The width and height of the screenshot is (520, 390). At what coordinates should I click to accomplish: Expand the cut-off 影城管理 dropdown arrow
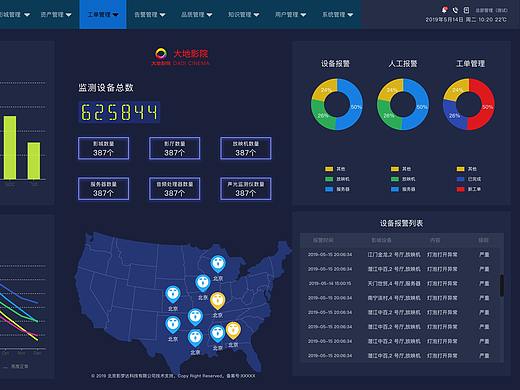pyautogui.click(x=27, y=15)
